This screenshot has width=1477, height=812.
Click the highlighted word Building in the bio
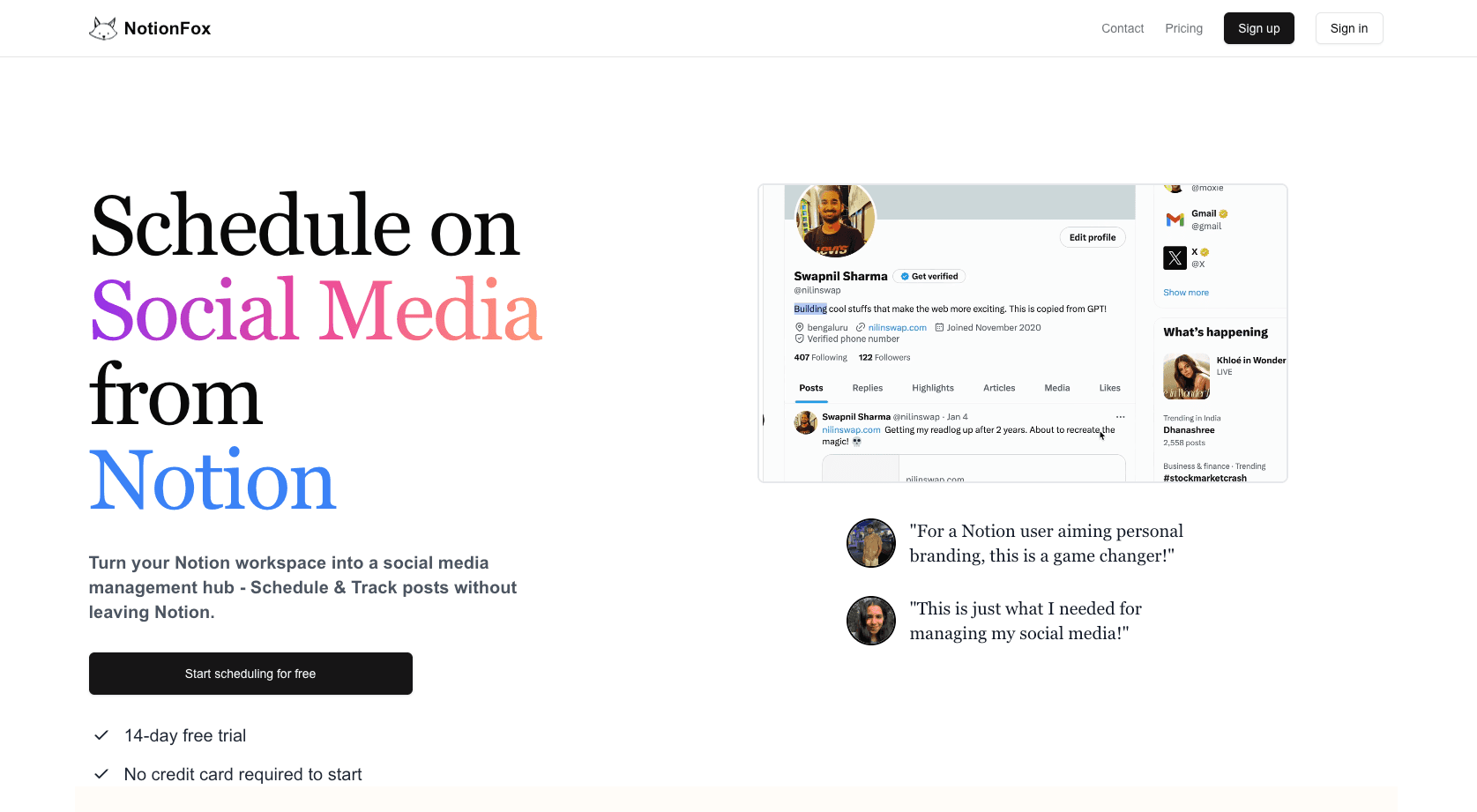tap(810, 309)
